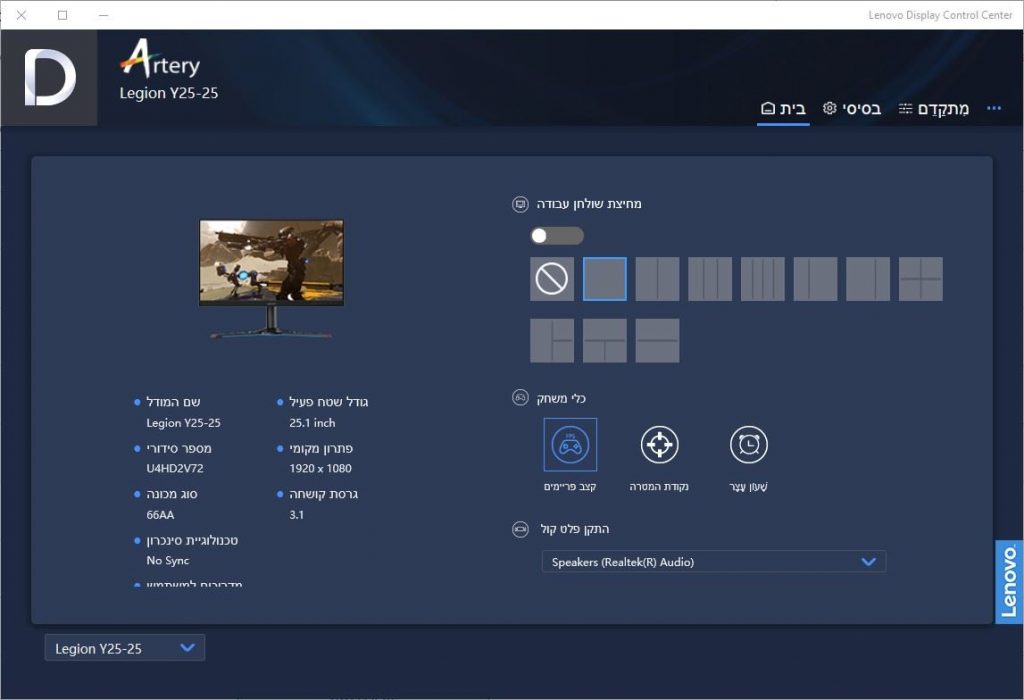
Task: Minimize the Lenovo Display Control Center window
Action: click(x=103, y=15)
